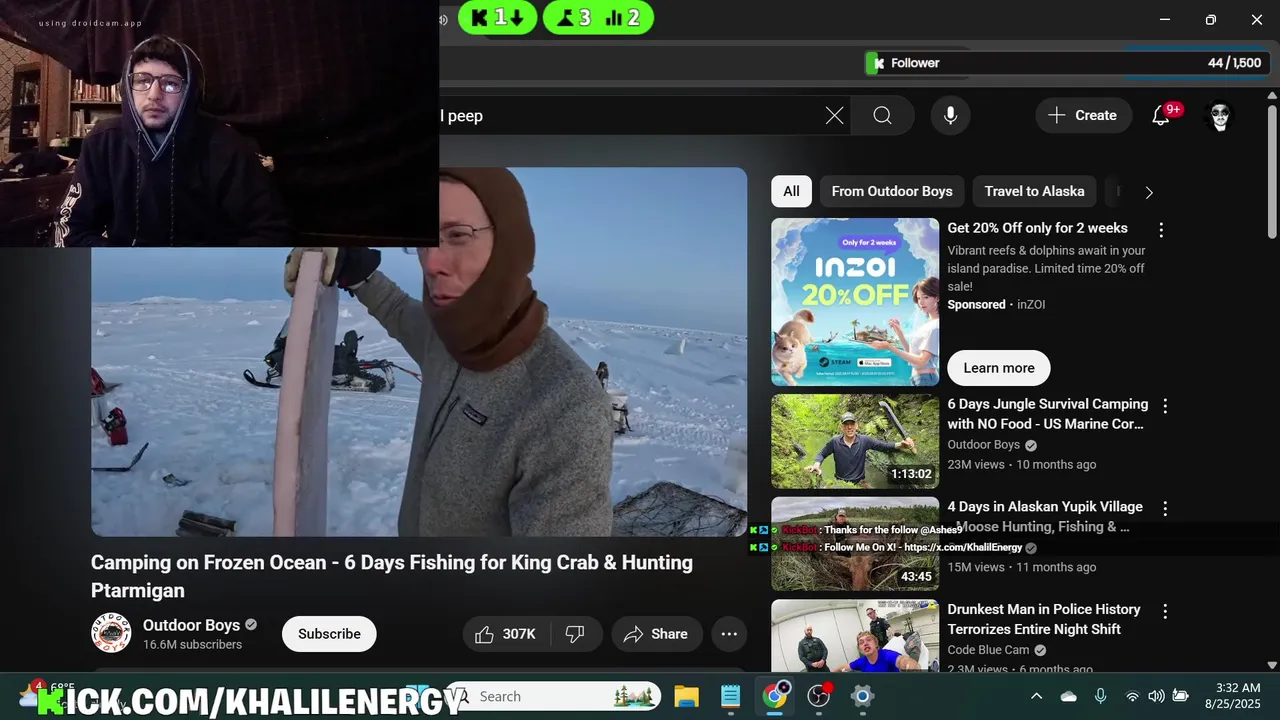Open the Windows taskbar Search box
Viewport: 1280px width, 720px height.
[553, 696]
